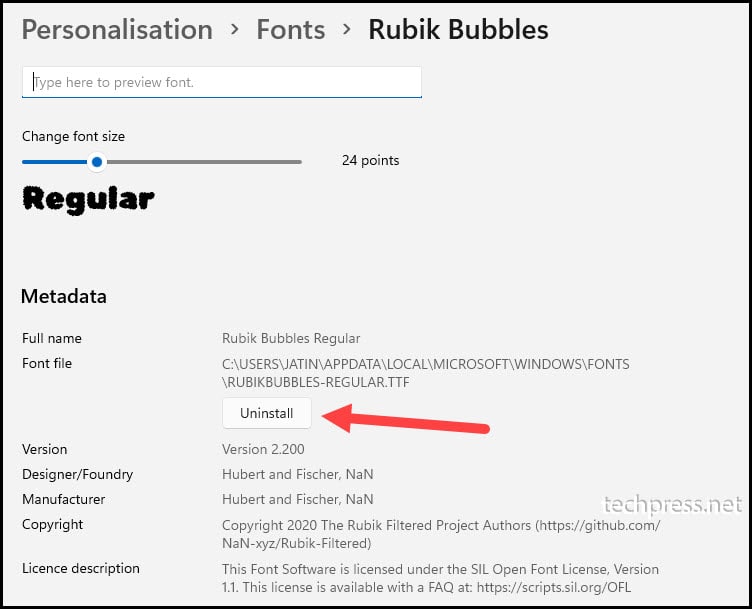Click the Metadata section heading
This screenshot has height=609, width=752.
(x=64, y=296)
